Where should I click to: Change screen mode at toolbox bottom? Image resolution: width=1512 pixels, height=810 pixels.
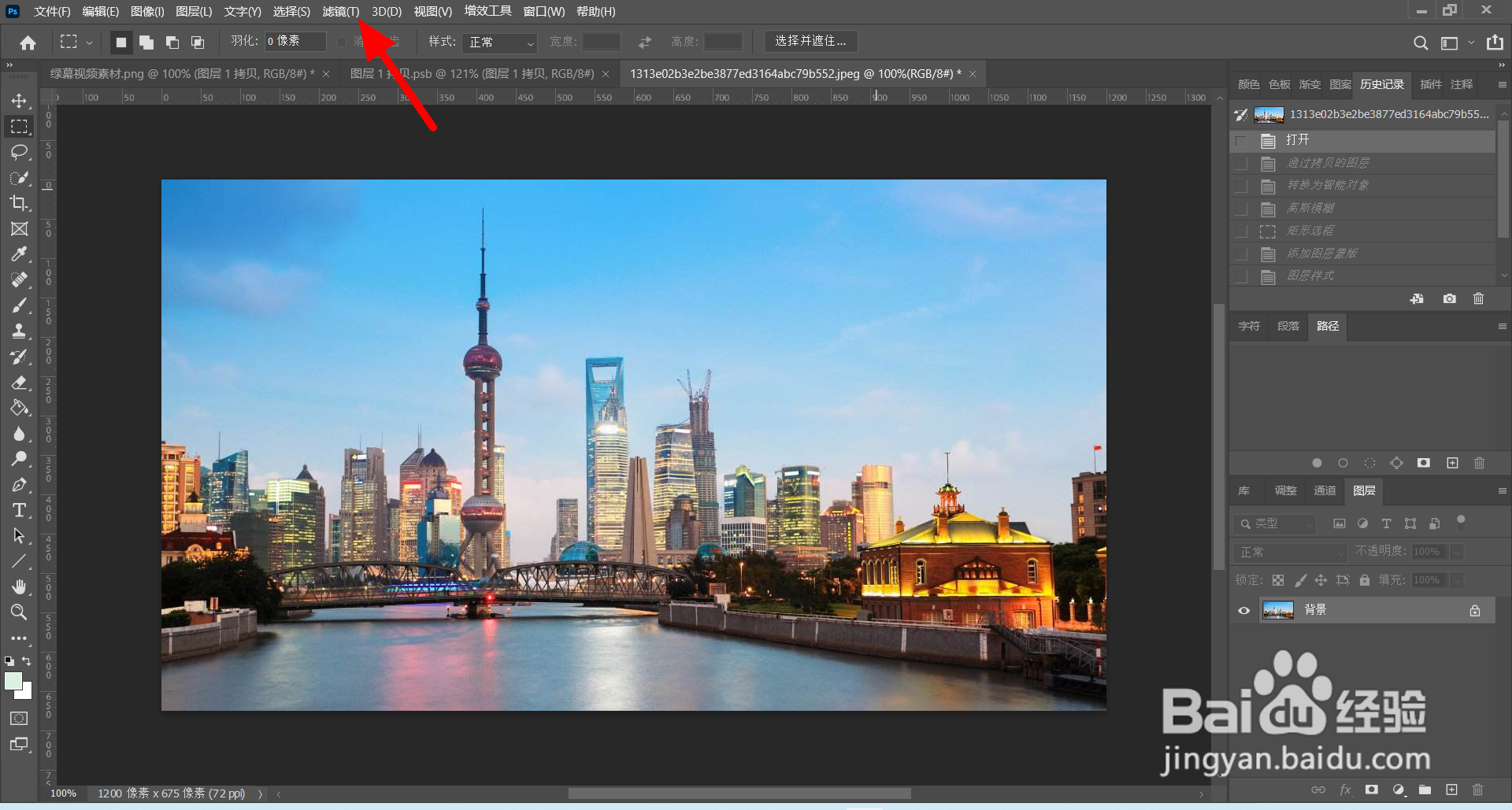click(x=20, y=744)
